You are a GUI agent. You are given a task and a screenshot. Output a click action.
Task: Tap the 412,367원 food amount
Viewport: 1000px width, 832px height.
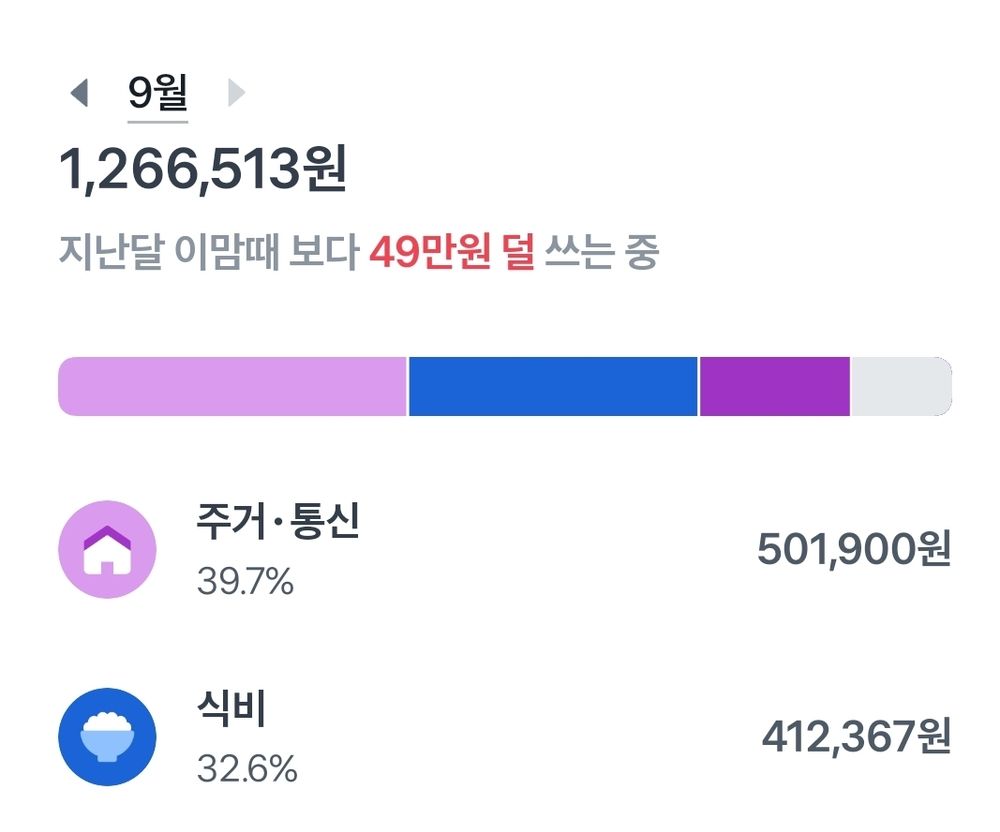(x=855, y=737)
